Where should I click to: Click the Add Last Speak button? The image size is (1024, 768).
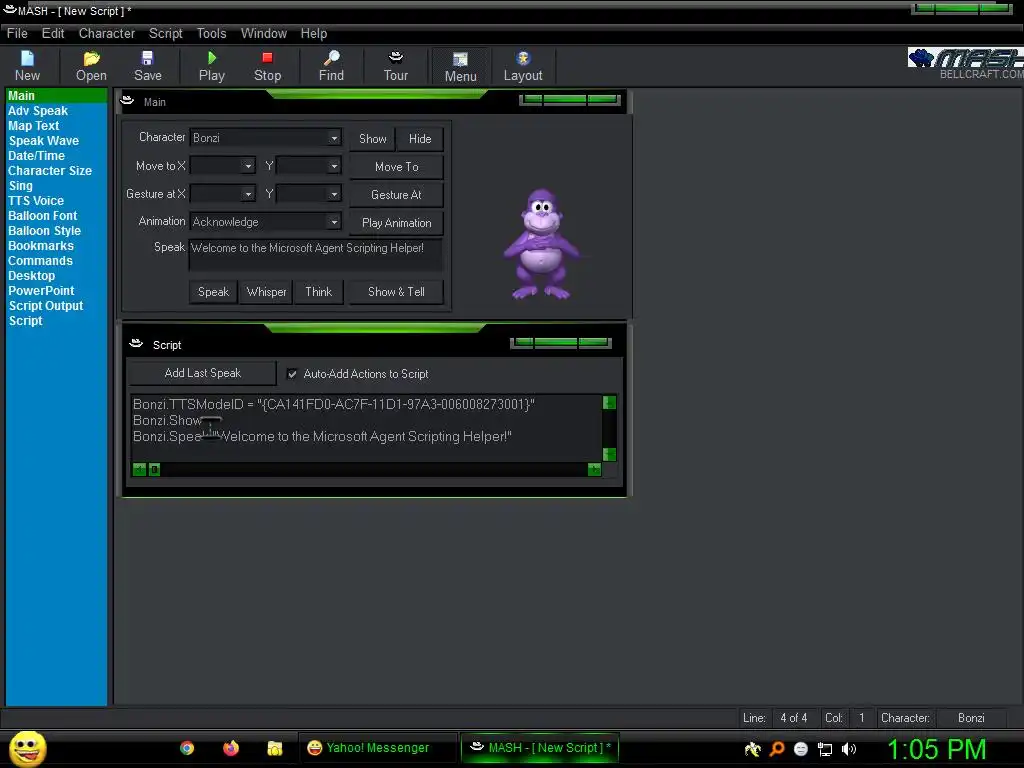point(202,373)
